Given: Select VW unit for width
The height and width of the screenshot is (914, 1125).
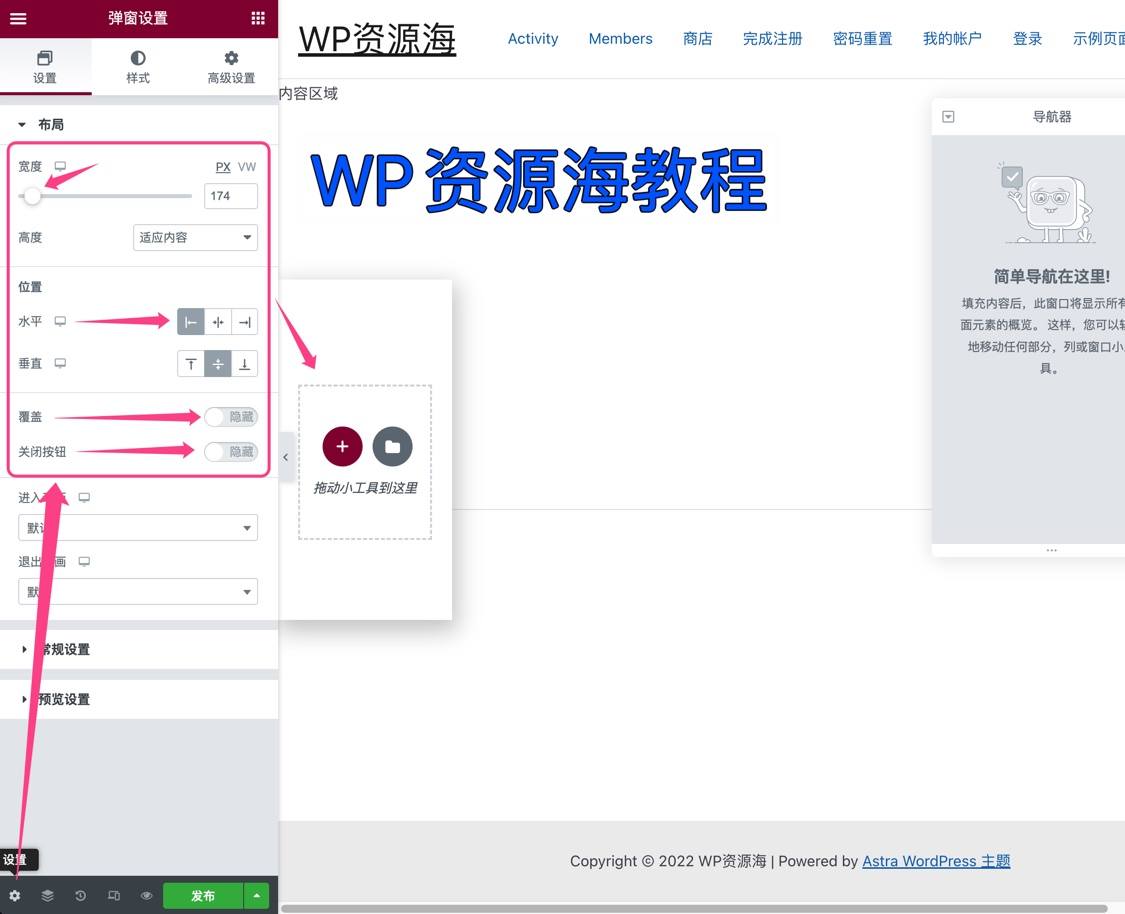Looking at the screenshot, I should (x=247, y=167).
